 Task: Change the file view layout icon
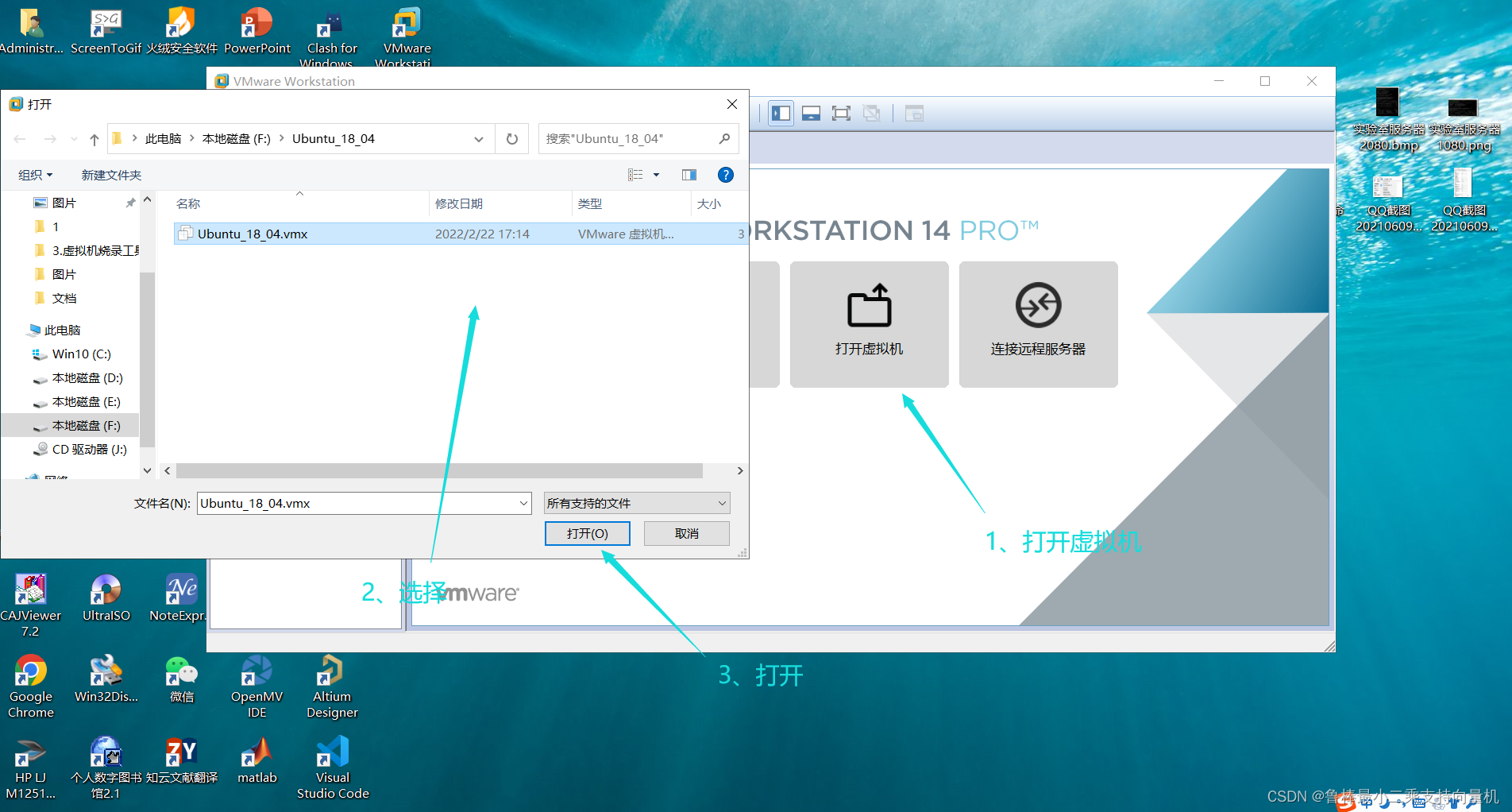tap(635, 175)
